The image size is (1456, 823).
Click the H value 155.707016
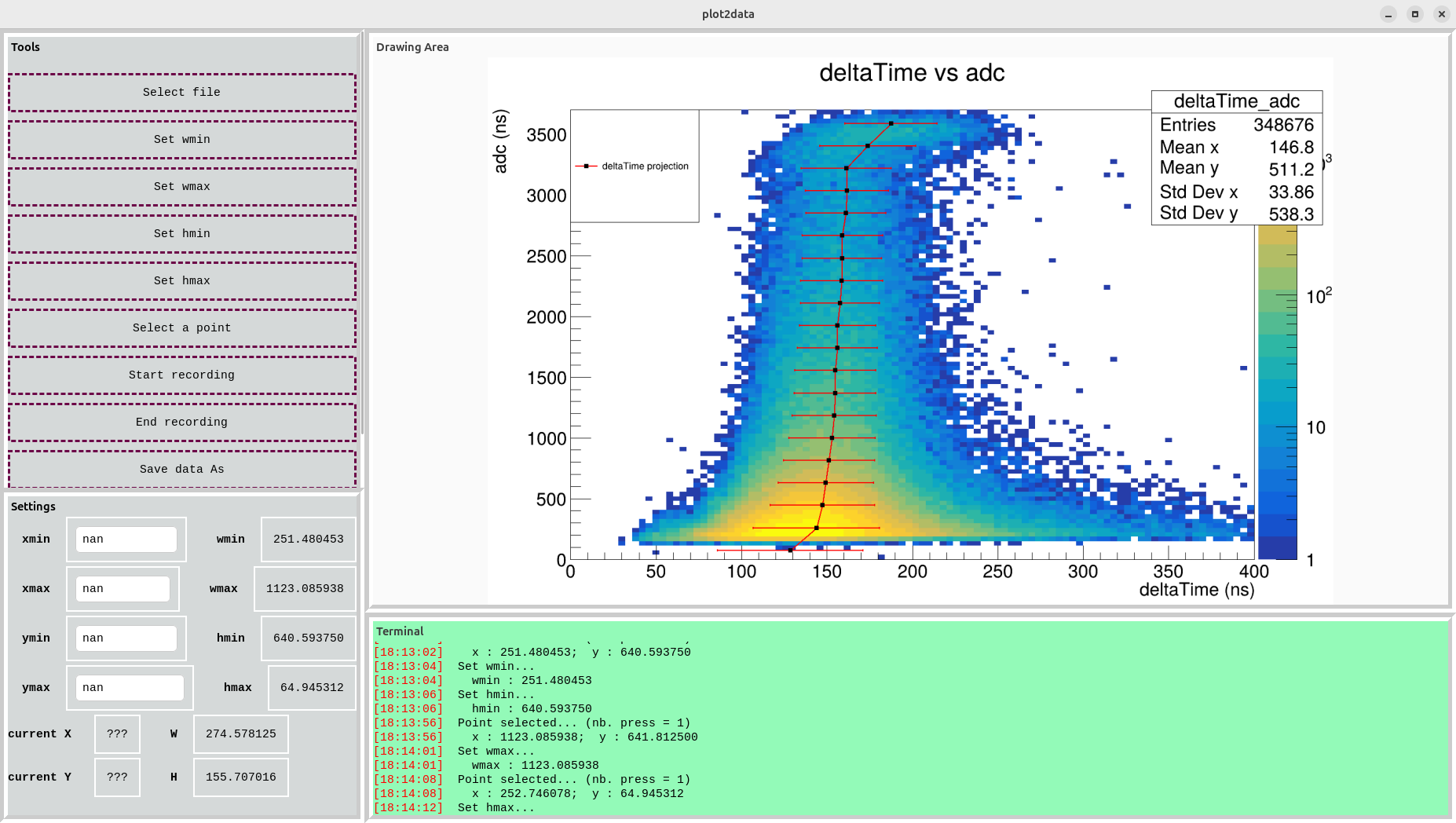[x=241, y=777]
